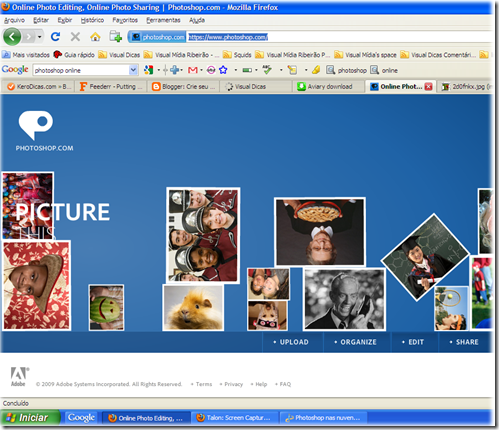The width and height of the screenshot is (499, 430).
Task: Open the back-forward history dropdown arrow
Action: [x=40, y=37]
